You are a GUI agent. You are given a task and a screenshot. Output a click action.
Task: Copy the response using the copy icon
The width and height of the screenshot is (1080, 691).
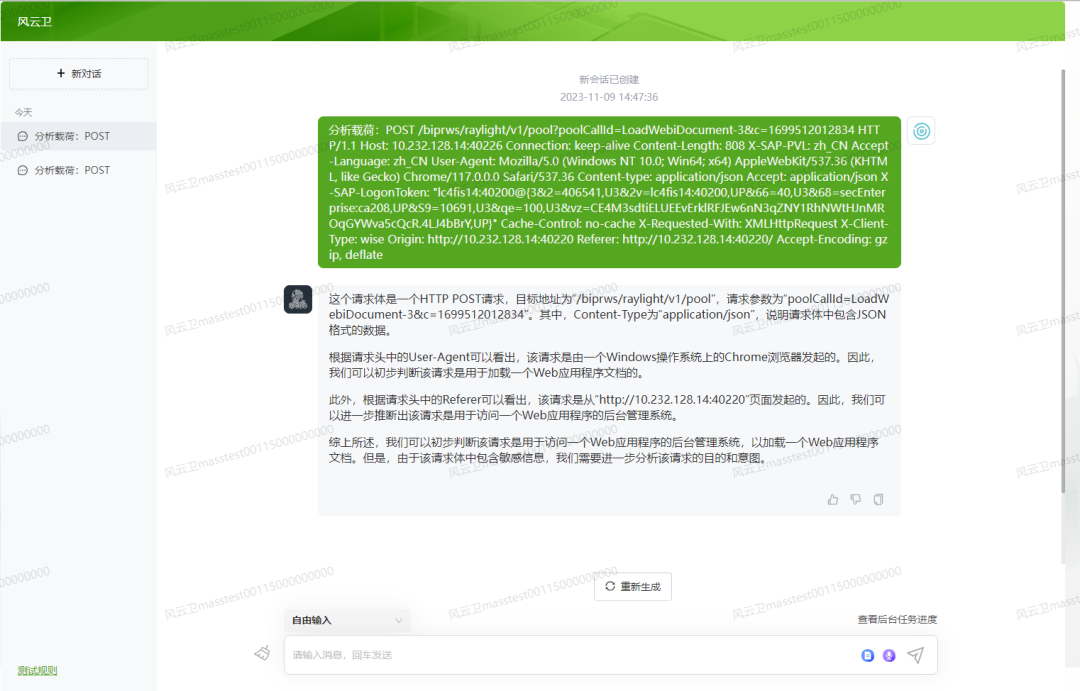point(878,499)
